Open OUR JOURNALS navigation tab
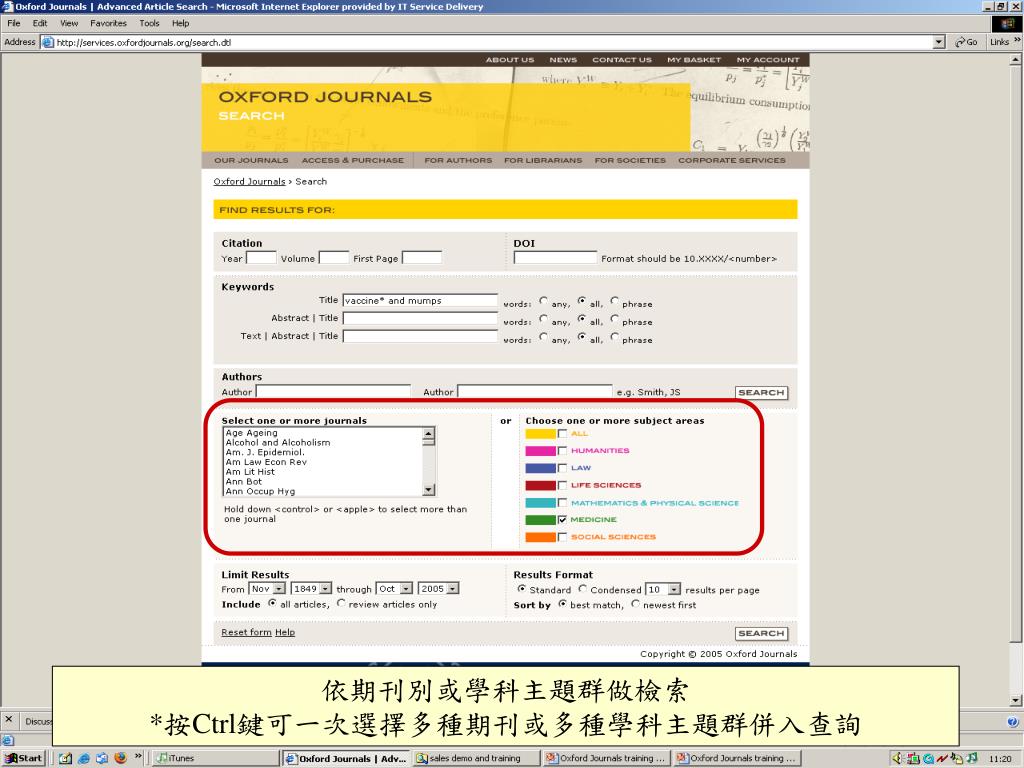This screenshot has width=1024, height=768. (x=251, y=160)
